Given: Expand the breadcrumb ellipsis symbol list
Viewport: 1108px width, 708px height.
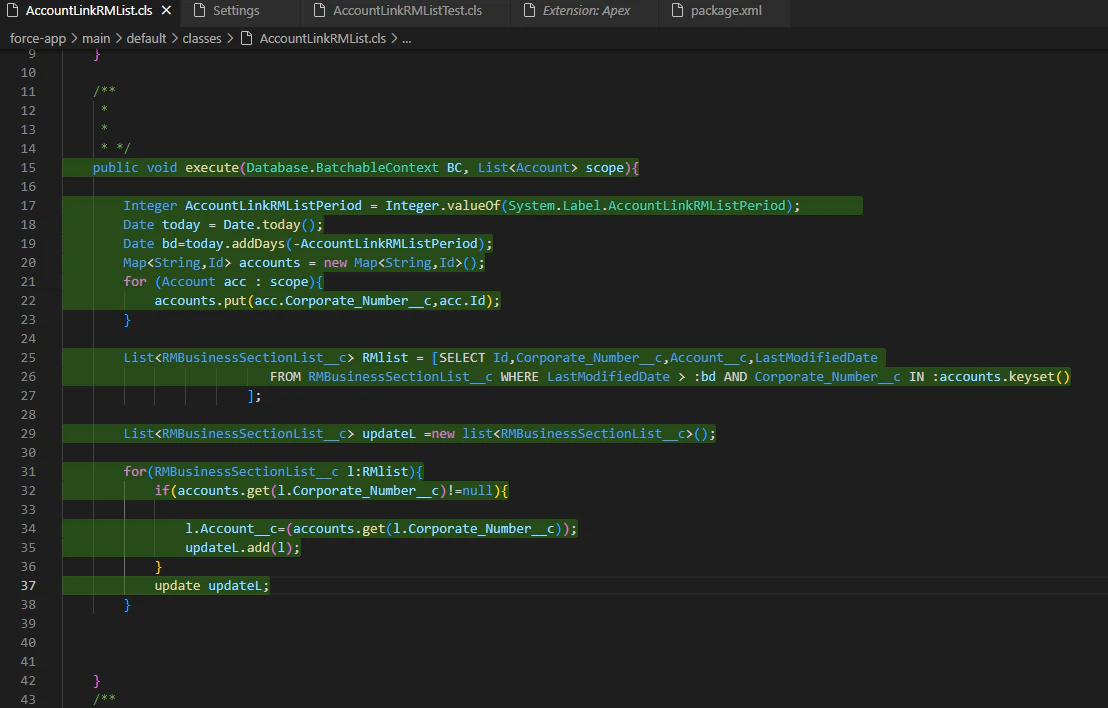Looking at the screenshot, I should pyautogui.click(x=407, y=38).
